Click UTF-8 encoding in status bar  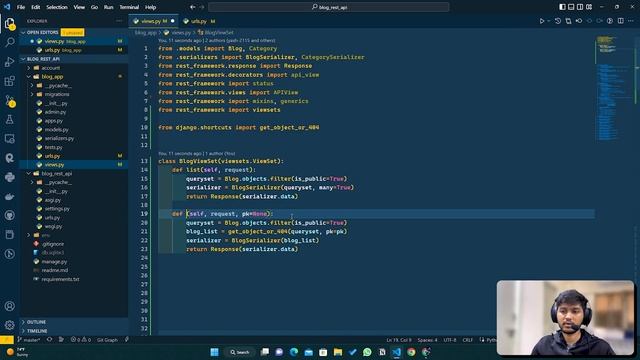(x=450, y=340)
